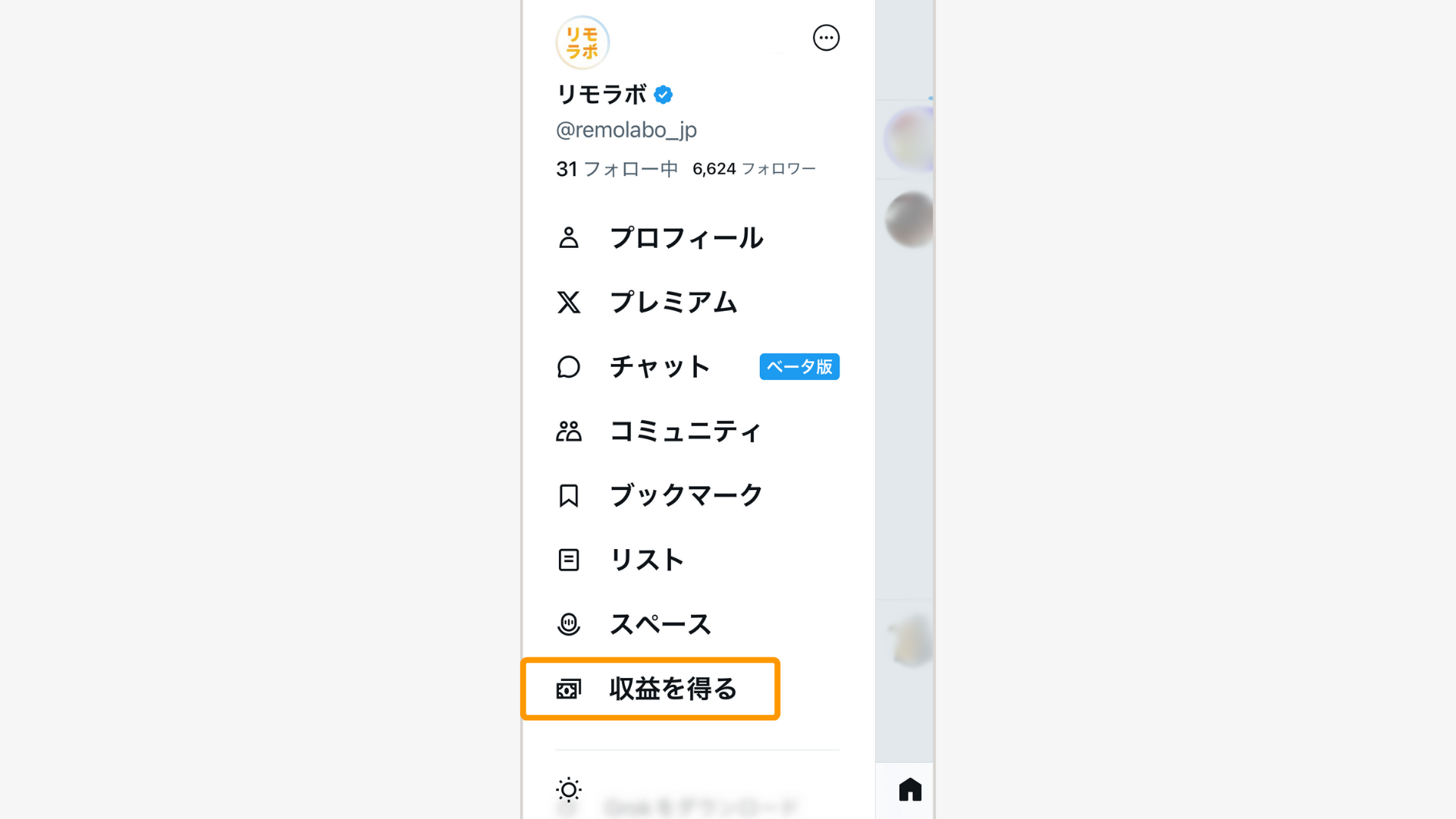Click the プロフィール person icon
This screenshot has width=1456, height=819.
click(569, 238)
